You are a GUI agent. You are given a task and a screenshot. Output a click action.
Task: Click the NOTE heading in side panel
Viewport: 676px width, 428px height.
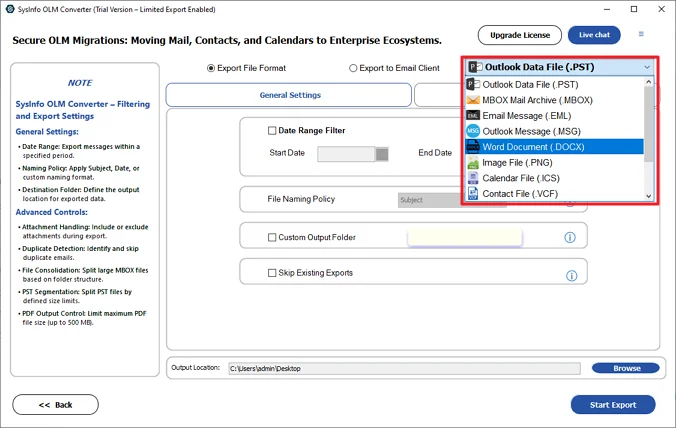pos(80,83)
